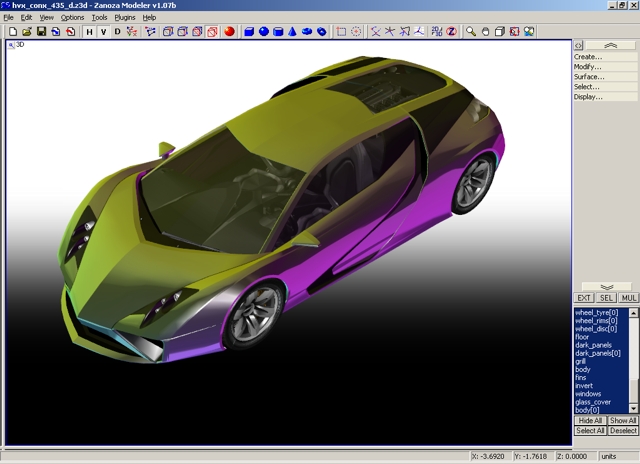Toggle the V axis button
Viewport: 640px width, 464px height.
(x=103, y=32)
